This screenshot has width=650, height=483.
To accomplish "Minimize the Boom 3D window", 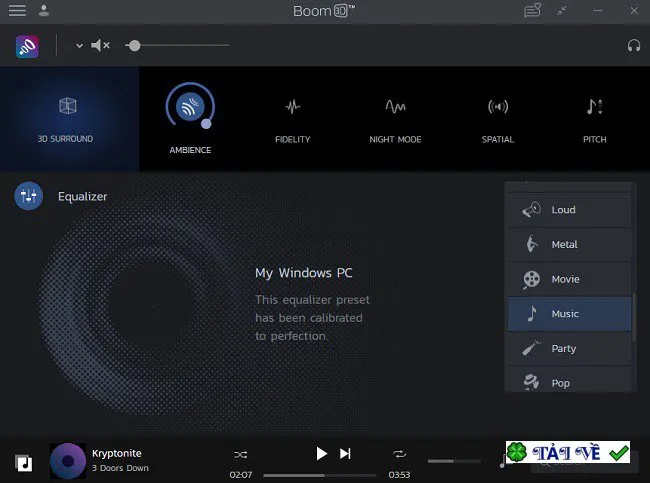I will point(598,11).
